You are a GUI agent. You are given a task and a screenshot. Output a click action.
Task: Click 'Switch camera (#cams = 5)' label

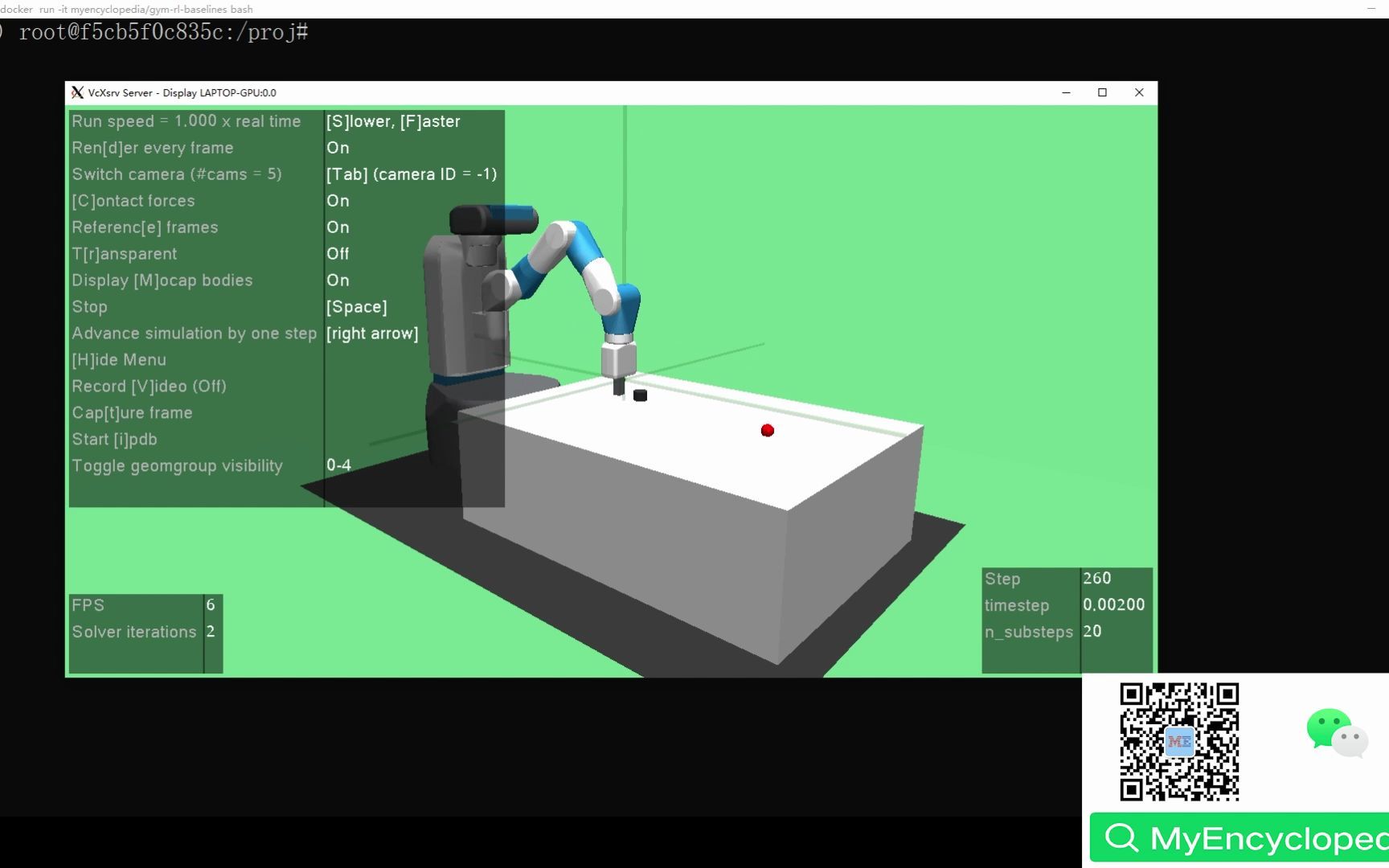pos(177,174)
